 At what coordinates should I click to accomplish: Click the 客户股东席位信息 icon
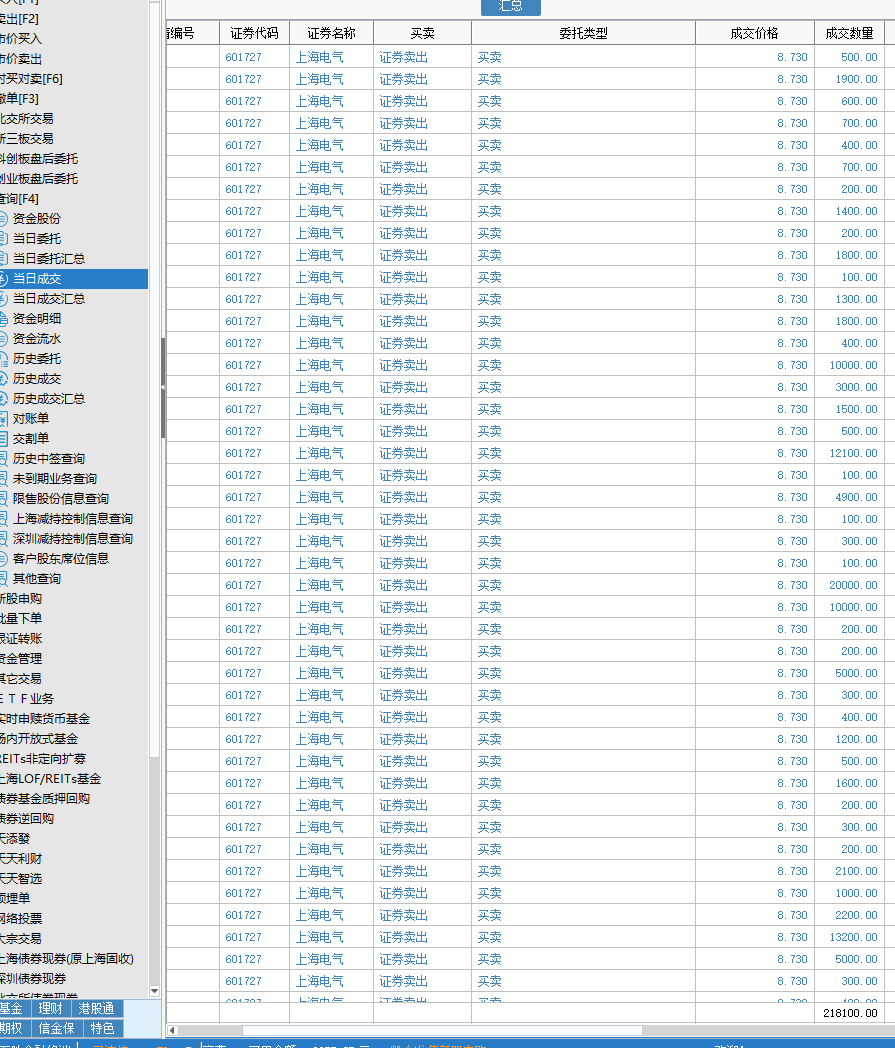click(3, 559)
